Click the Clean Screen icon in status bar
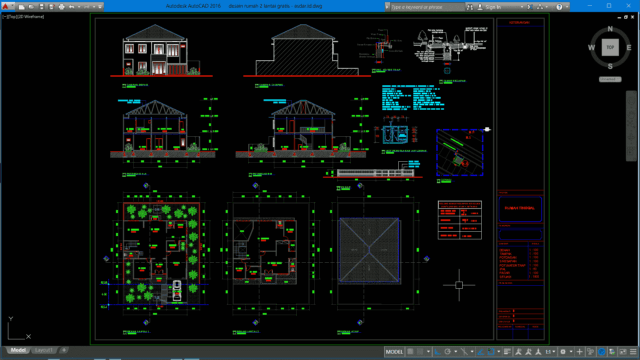Screen dimensions: 640x360 click(623, 352)
